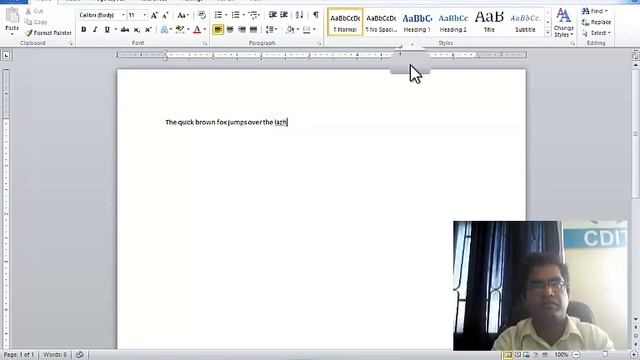Click the zoom in plus button
This screenshot has width=640, height=360.
[634, 355]
